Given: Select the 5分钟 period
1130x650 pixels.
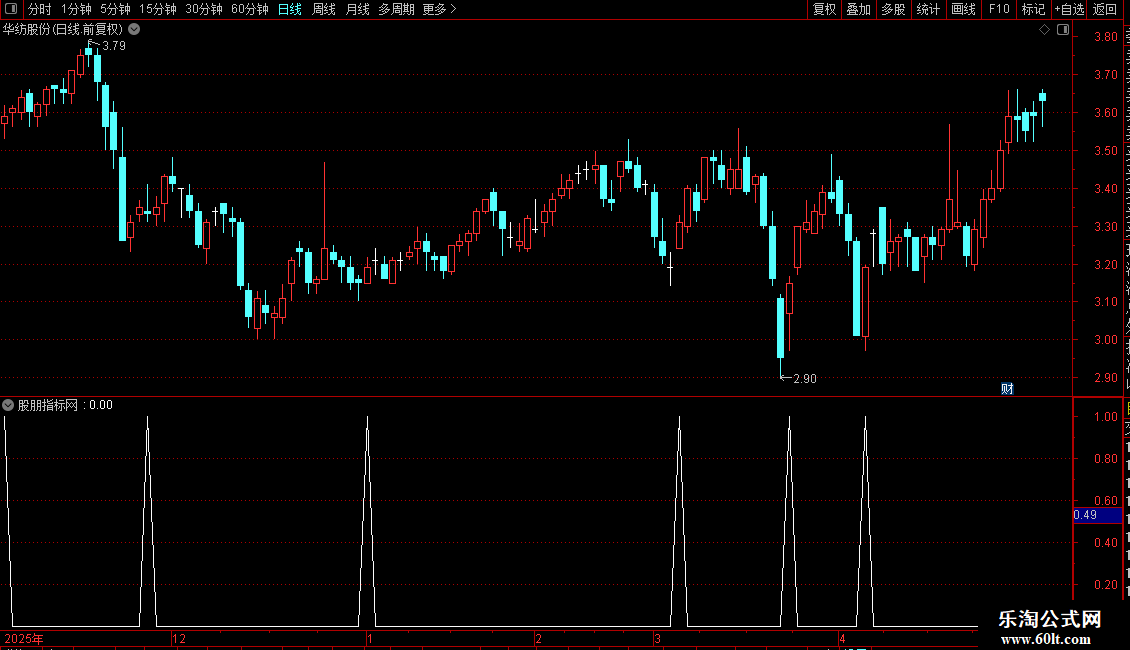Looking at the screenshot, I should (115, 9).
